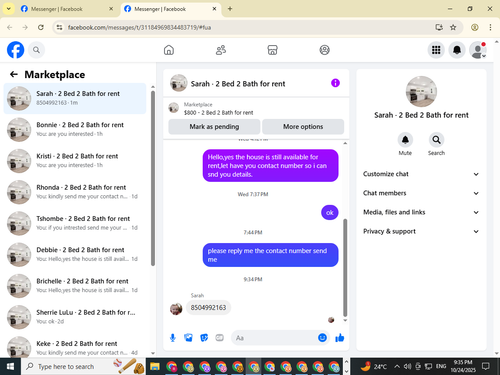Viewport: 500px width, 375px height.
Task: Open the install app icon in address bar
Action: [x=439, y=27]
